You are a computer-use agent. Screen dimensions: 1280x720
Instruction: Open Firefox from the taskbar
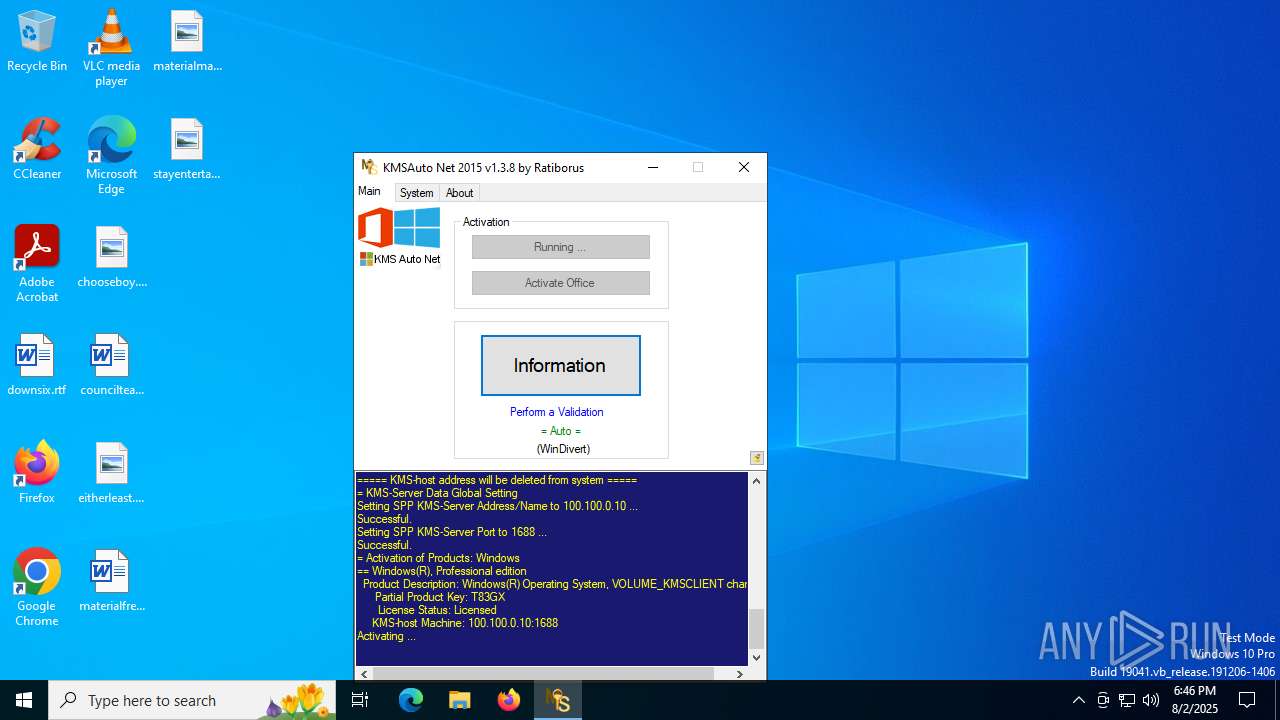pos(509,700)
